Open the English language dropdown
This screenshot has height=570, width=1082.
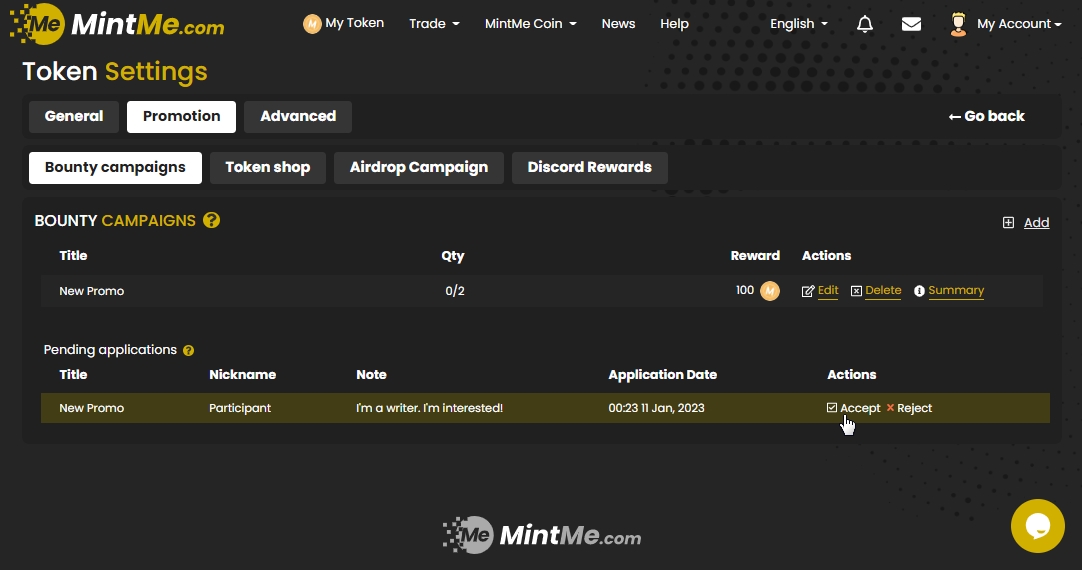(x=798, y=24)
